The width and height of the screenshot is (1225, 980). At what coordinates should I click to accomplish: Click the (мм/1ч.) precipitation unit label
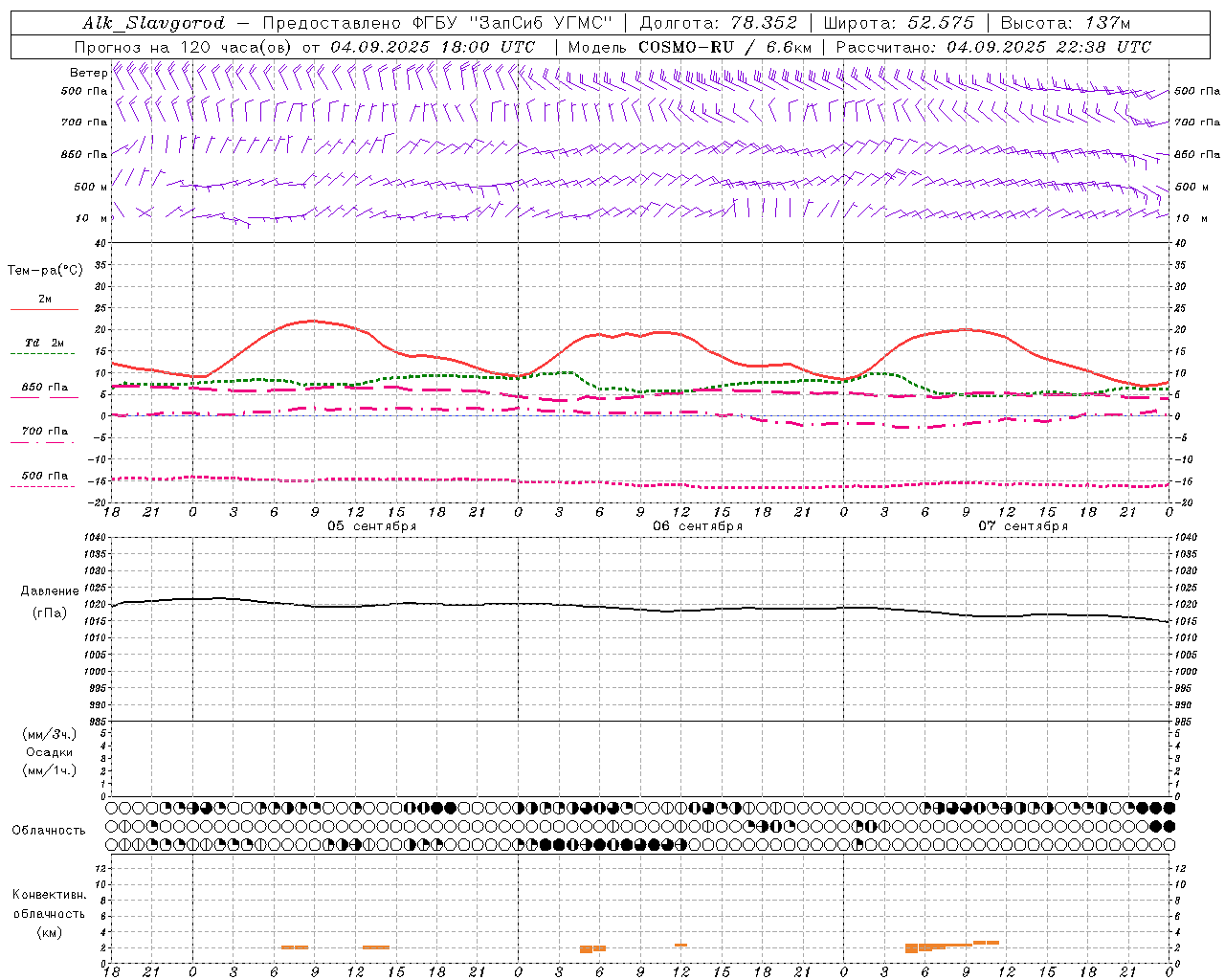50,770
